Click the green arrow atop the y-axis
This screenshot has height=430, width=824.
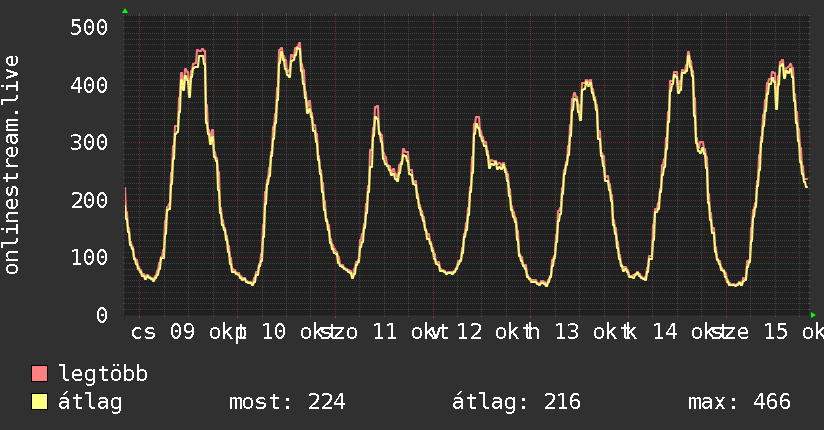[x=125, y=11]
